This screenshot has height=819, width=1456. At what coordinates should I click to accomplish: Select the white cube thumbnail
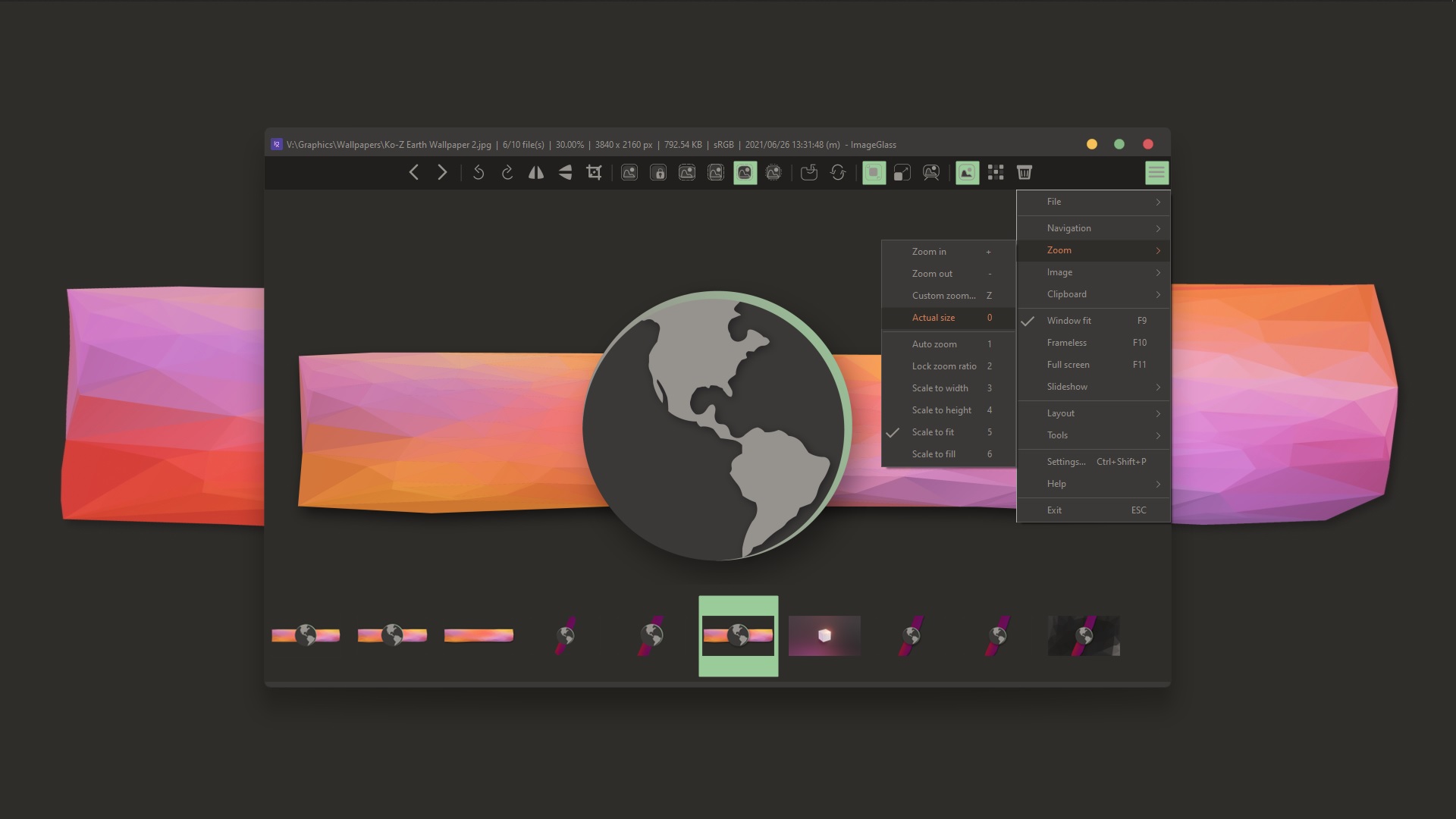[x=824, y=635]
